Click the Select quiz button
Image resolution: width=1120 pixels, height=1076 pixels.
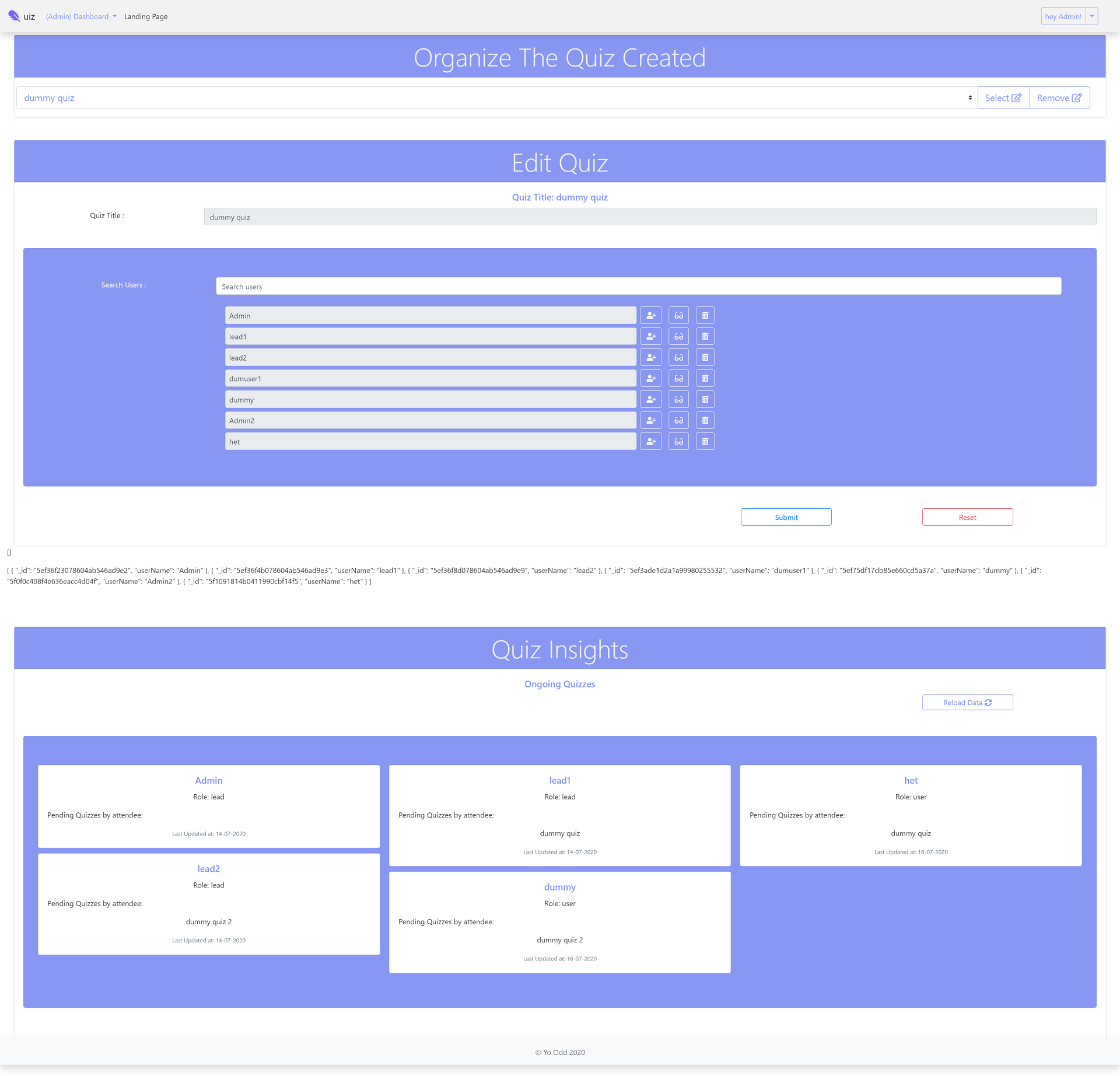[x=1003, y=98]
